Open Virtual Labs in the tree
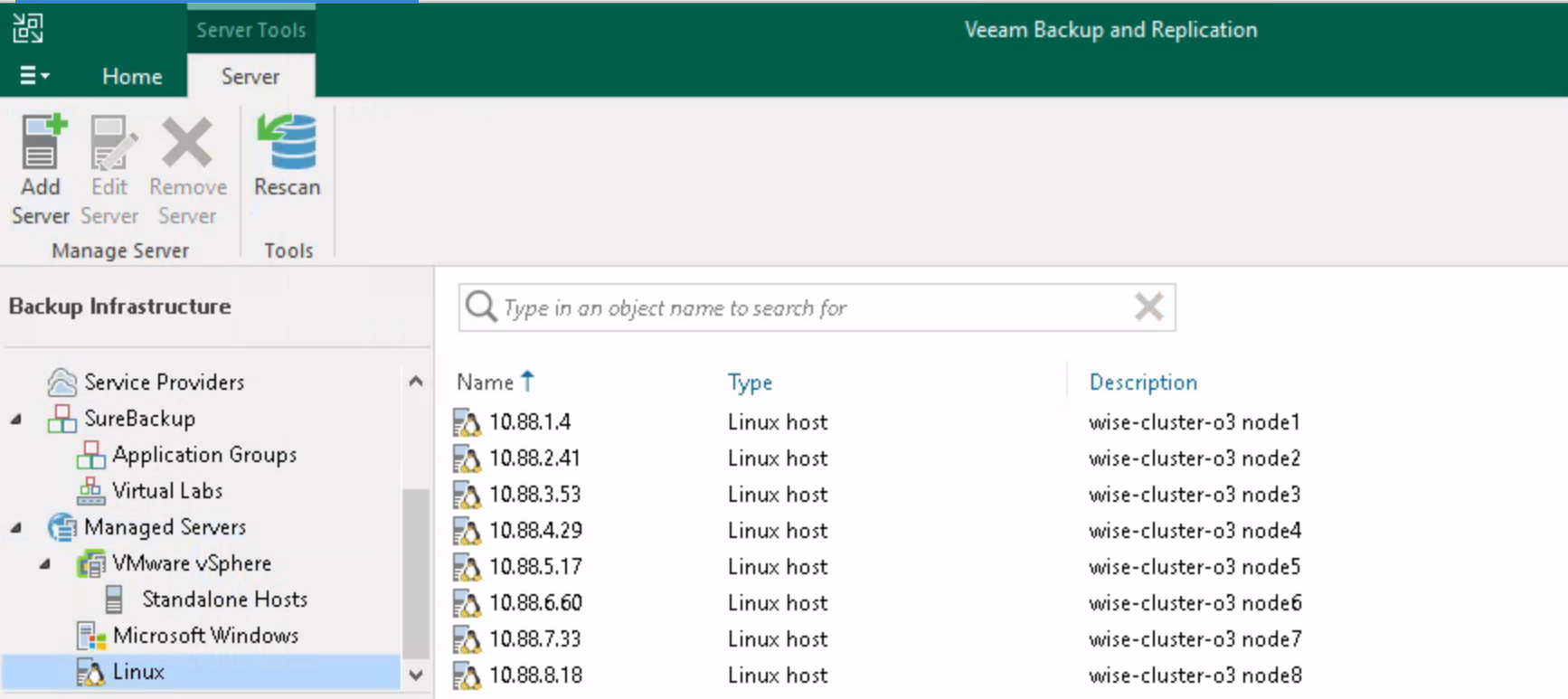1568x699 pixels. [167, 491]
